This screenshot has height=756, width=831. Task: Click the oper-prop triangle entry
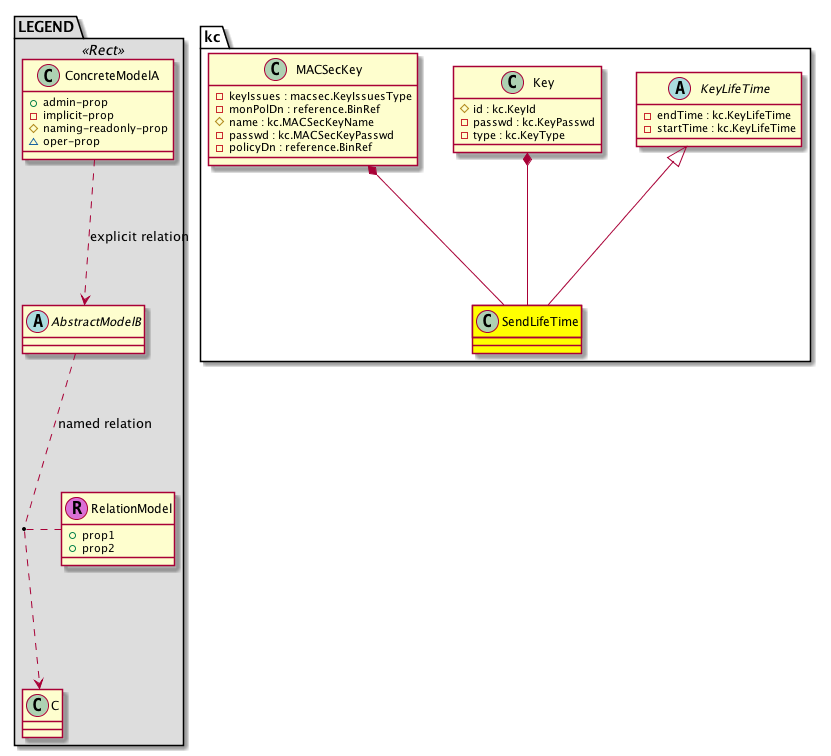[x=94, y=141]
